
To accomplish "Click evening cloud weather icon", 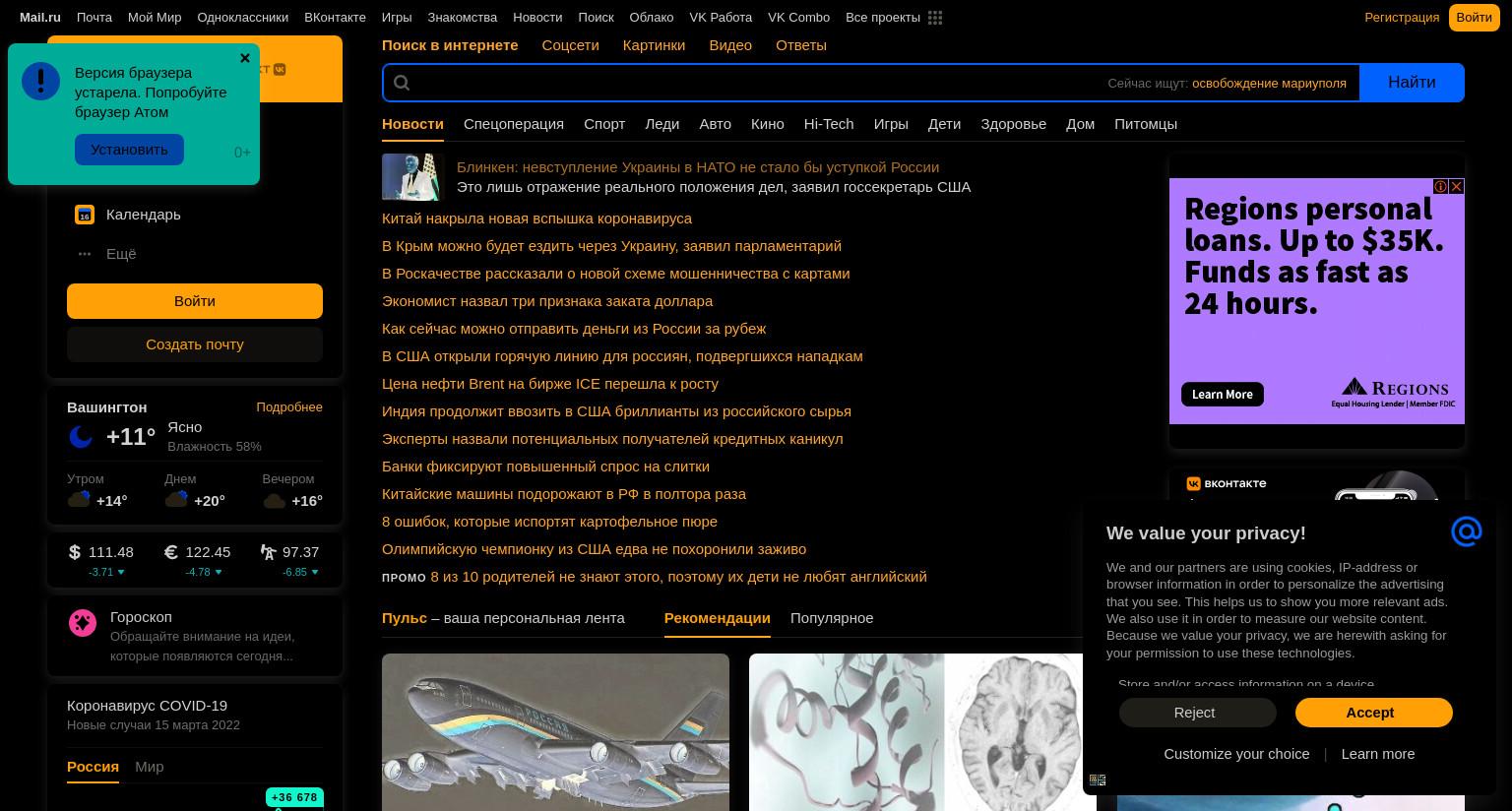I will (x=275, y=501).
